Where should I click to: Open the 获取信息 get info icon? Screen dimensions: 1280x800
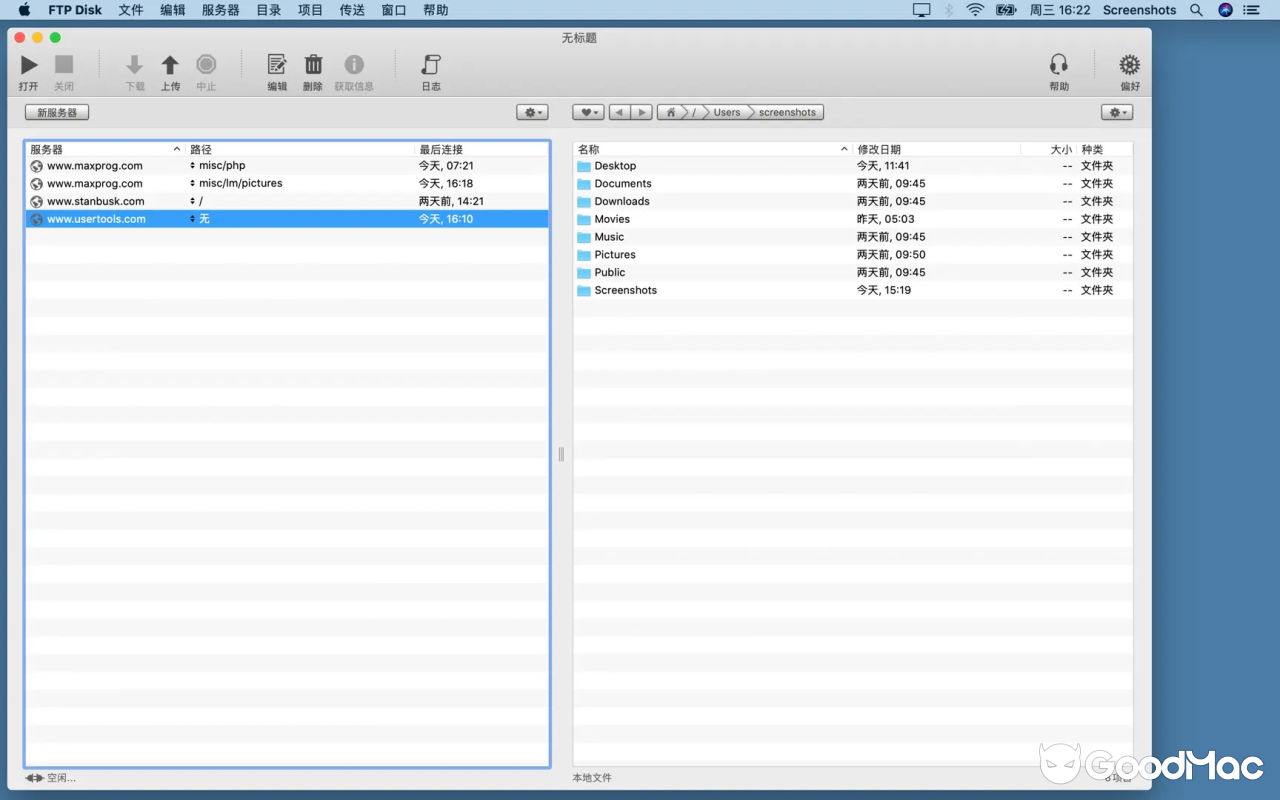tap(353, 65)
